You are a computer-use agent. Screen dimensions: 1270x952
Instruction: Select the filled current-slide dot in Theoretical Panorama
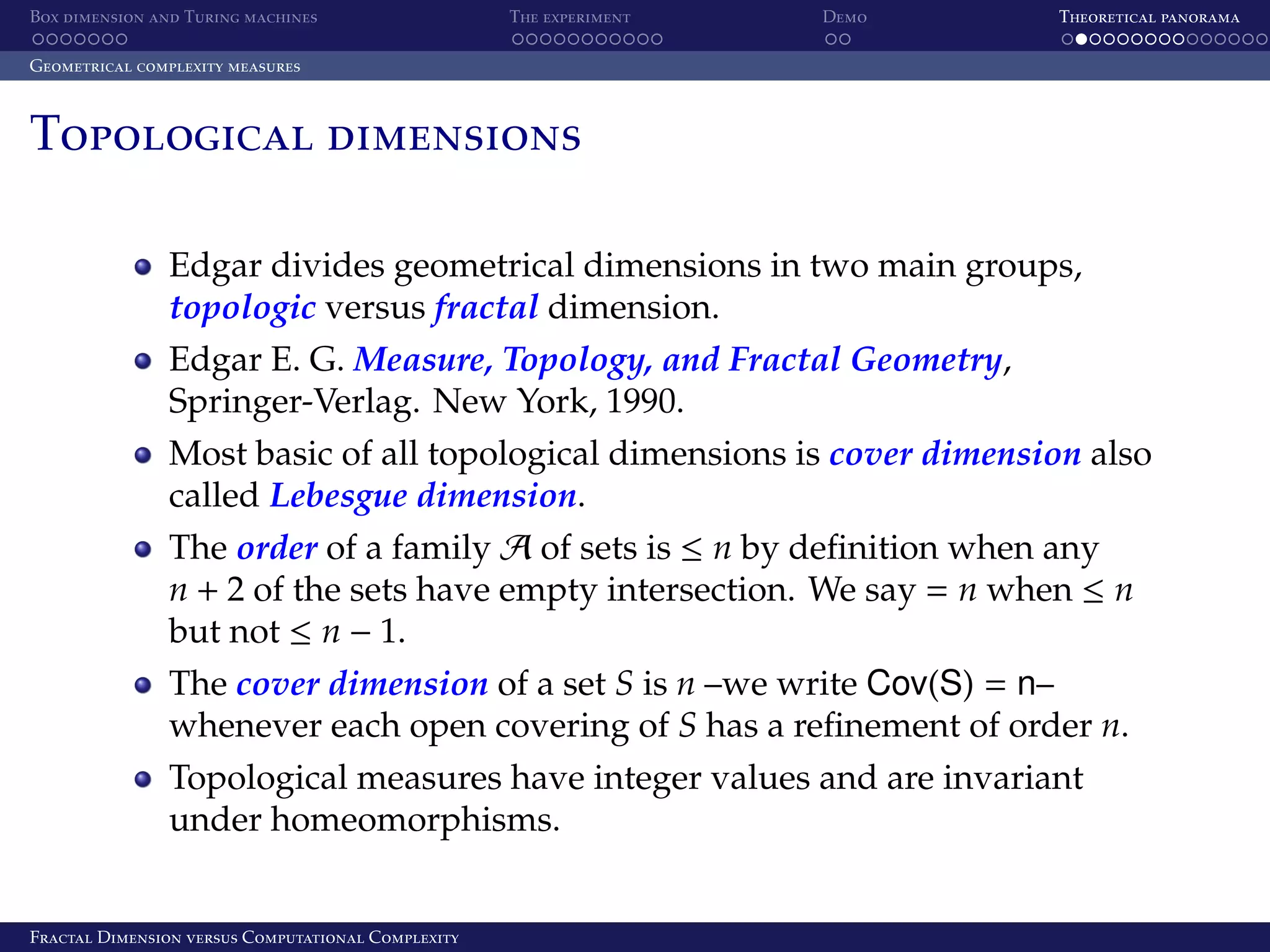tap(1081, 39)
